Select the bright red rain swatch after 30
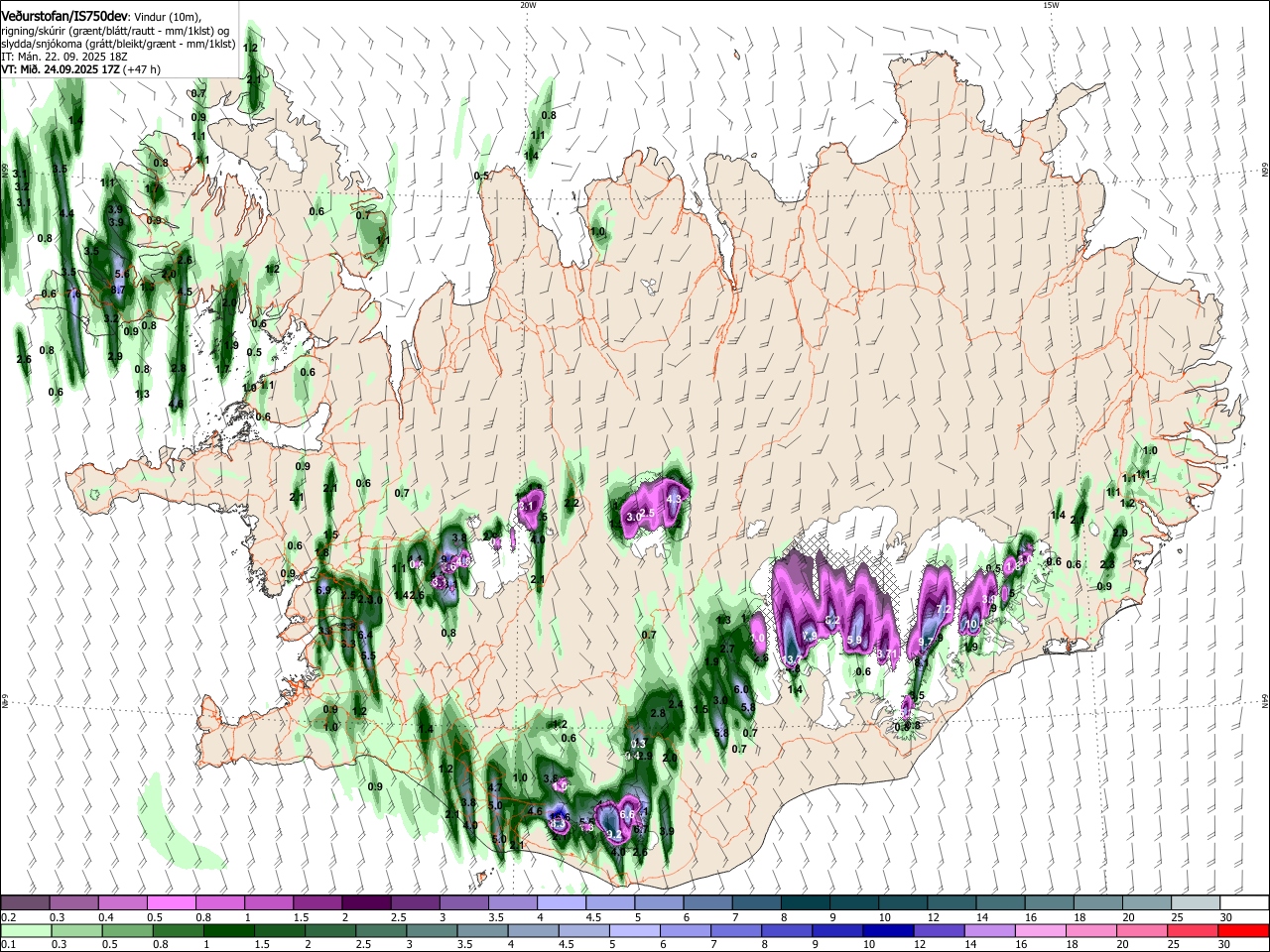This screenshot has height=952, width=1270. click(x=1245, y=931)
